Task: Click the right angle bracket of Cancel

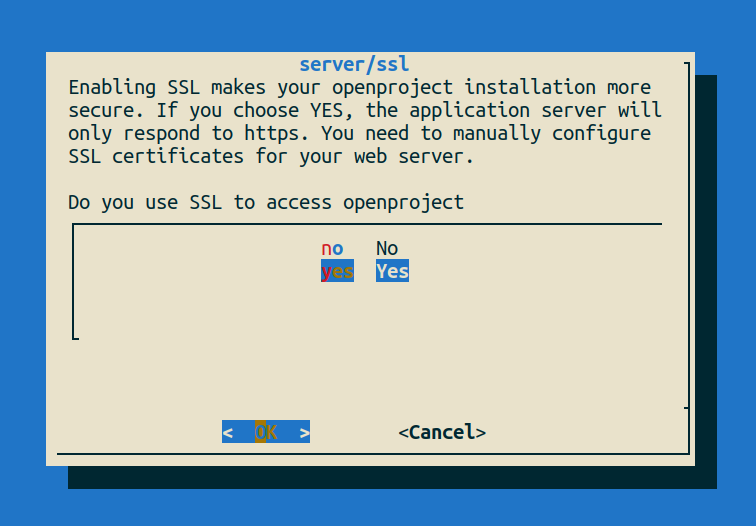Action: [481, 432]
